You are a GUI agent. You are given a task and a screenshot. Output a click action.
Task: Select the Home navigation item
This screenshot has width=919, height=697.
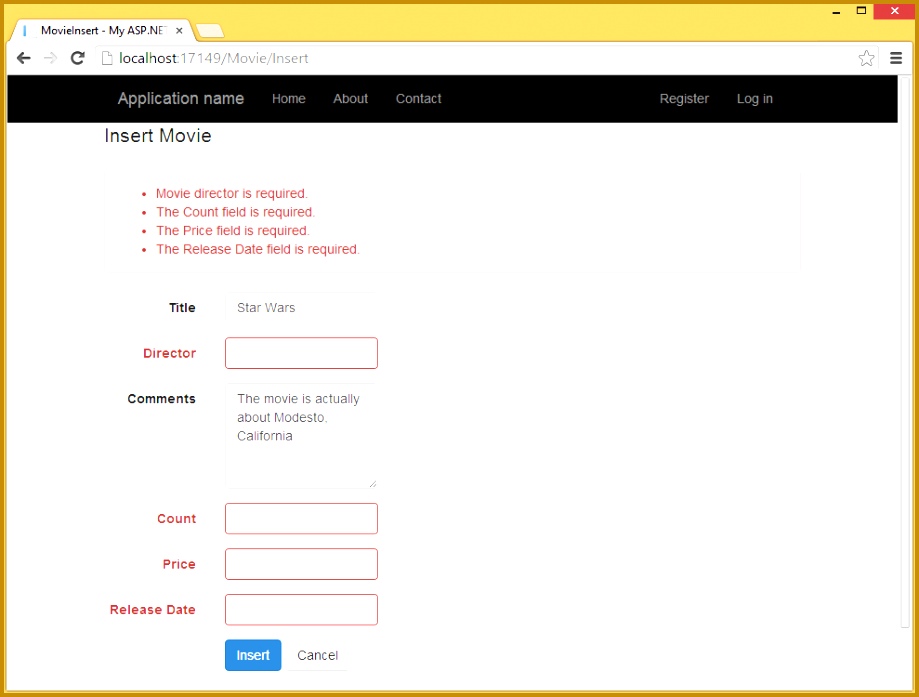click(x=288, y=98)
